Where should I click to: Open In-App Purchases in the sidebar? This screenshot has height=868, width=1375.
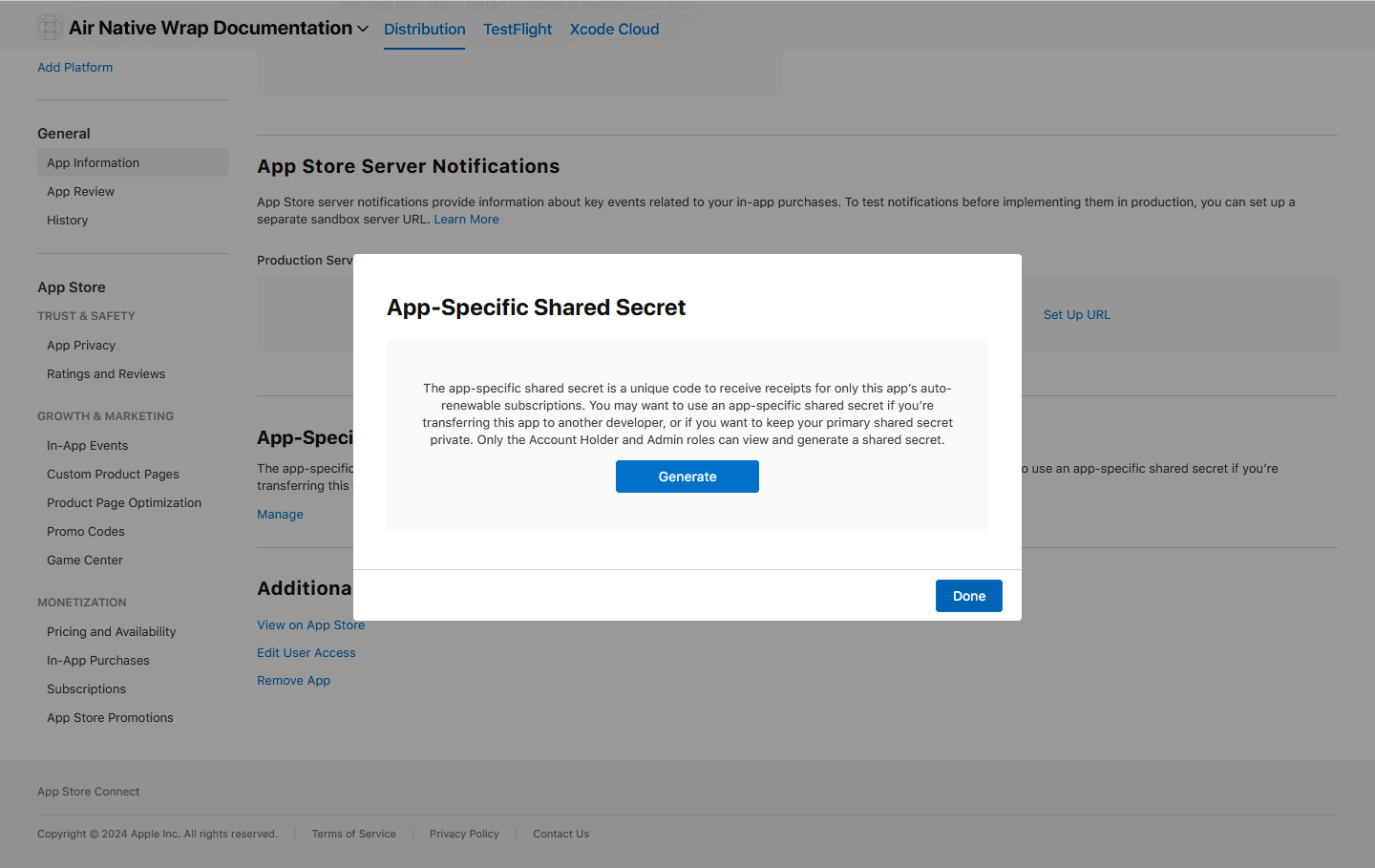tap(98, 661)
